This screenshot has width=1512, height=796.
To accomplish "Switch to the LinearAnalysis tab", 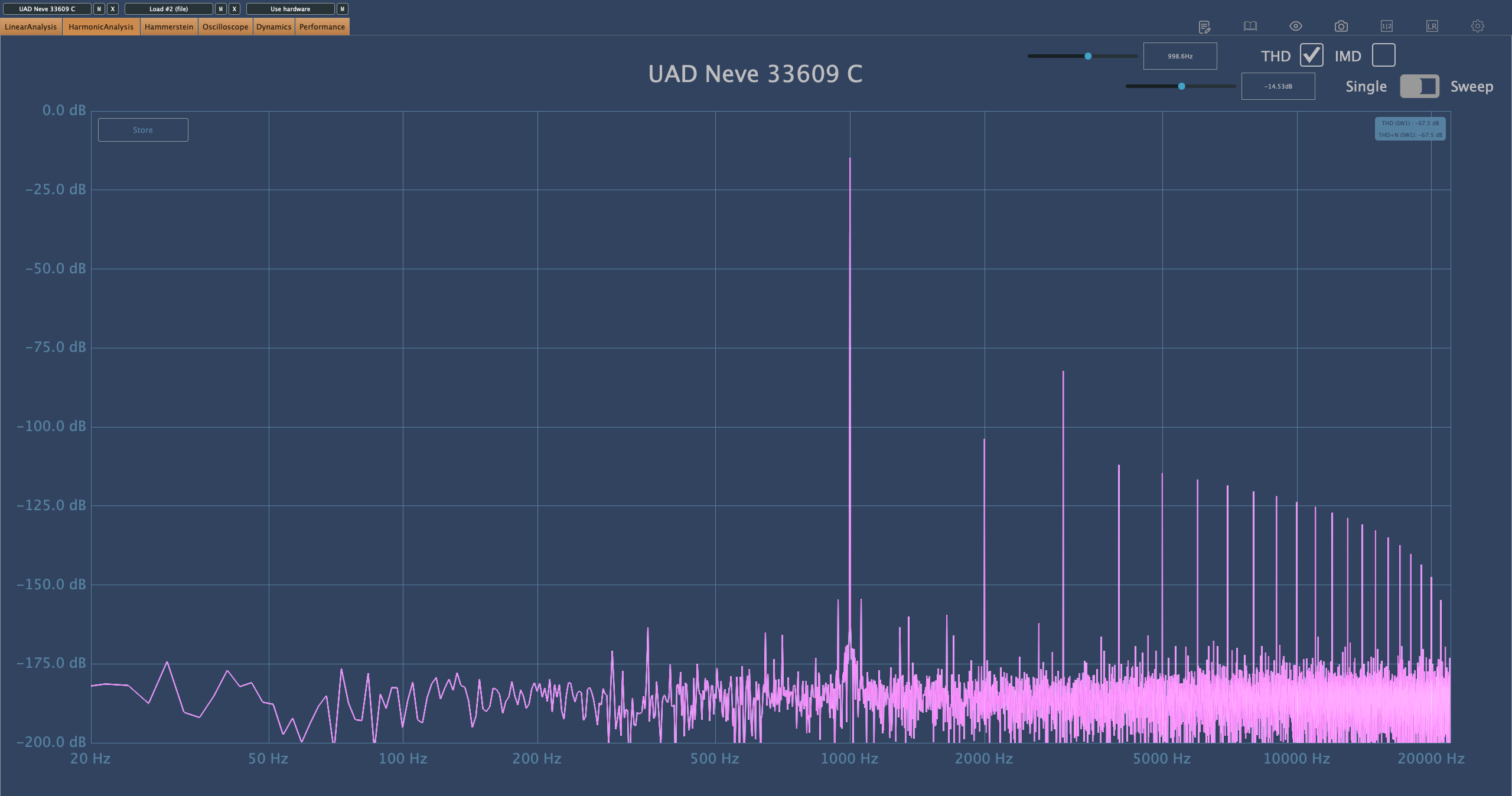I will click(x=31, y=27).
